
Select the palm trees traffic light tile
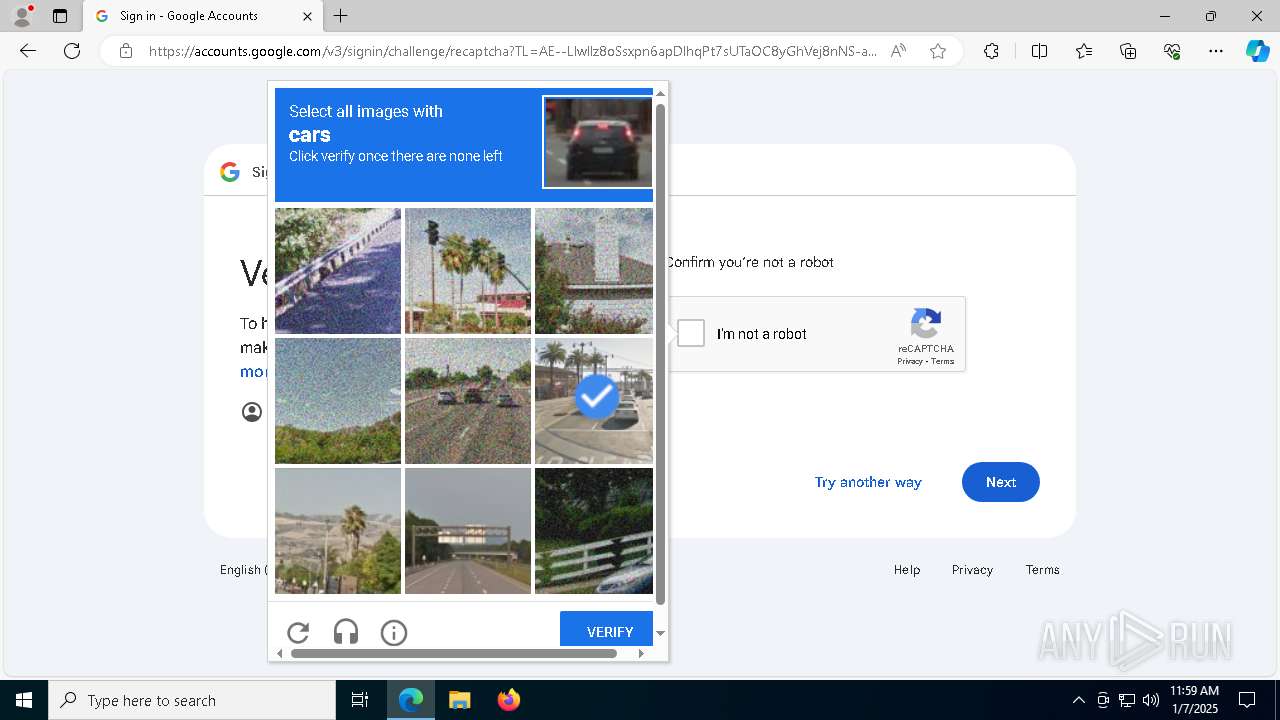[468, 271]
